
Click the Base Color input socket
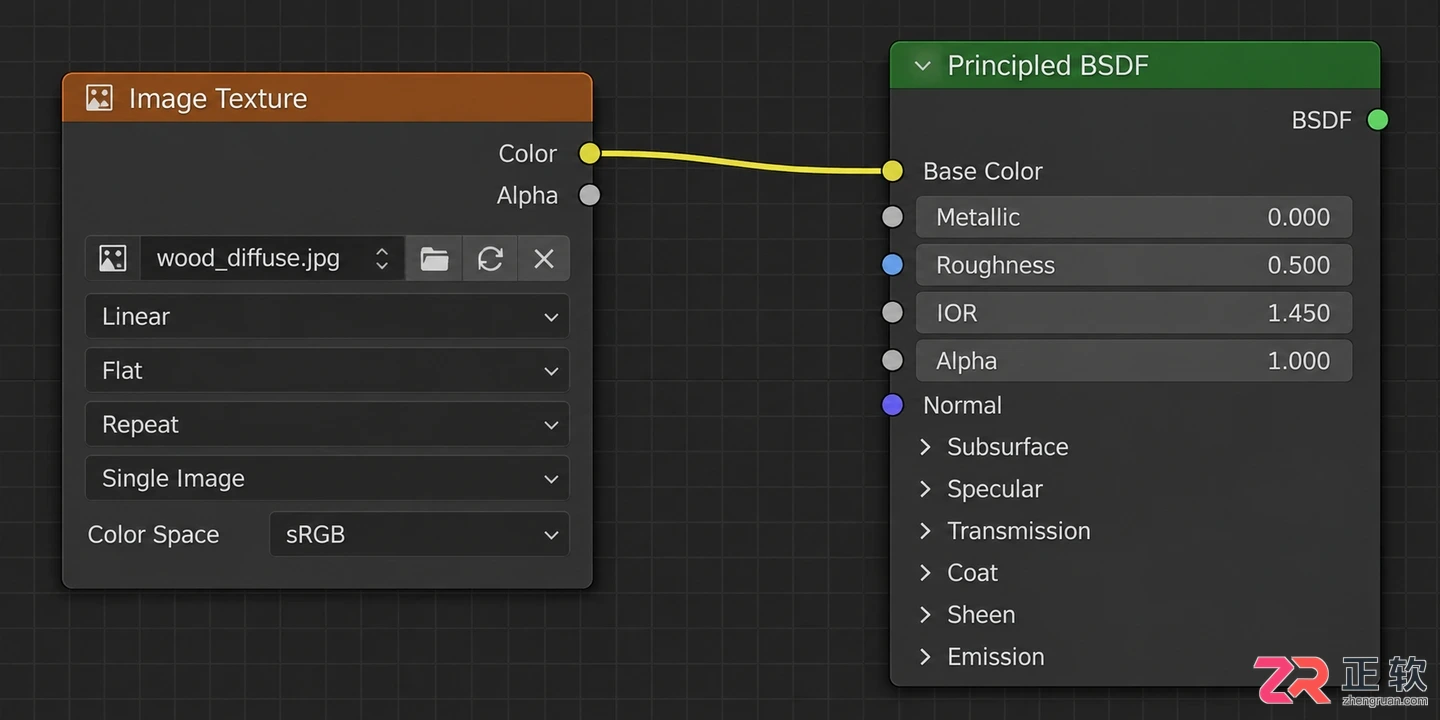coord(893,171)
